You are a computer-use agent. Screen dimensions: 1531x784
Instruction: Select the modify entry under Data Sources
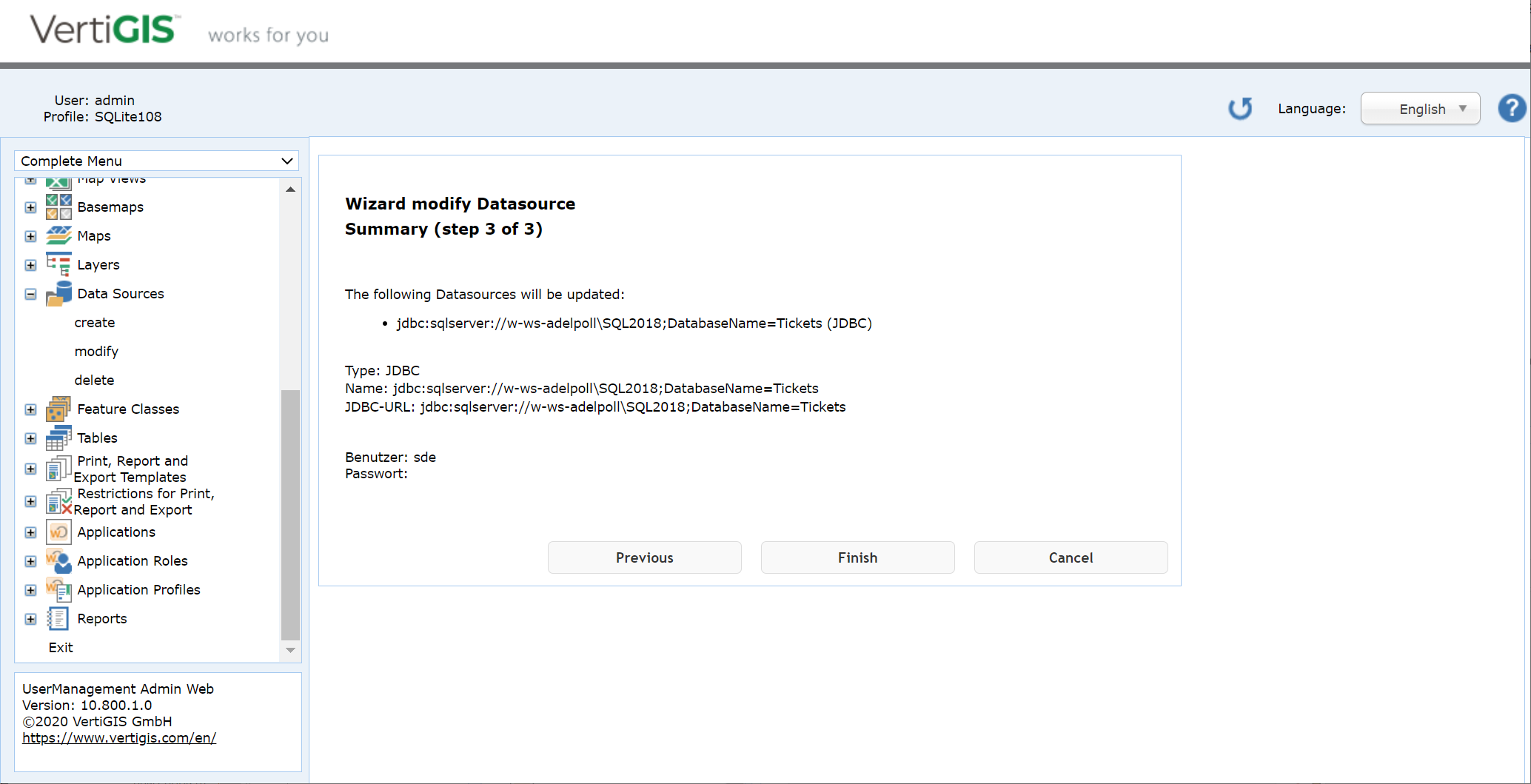(96, 351)
